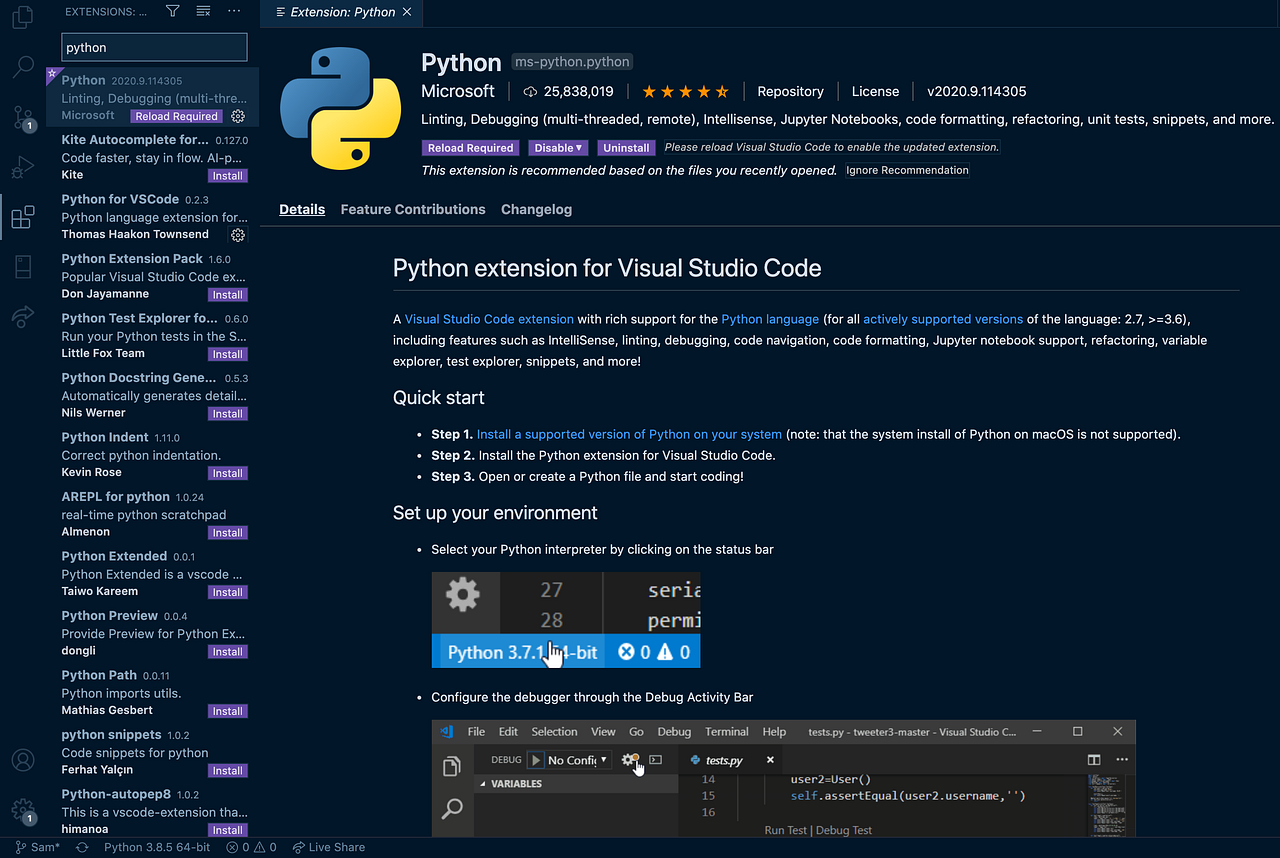1280x858 pixels.
Task: Switch to the Feature Contributions tab
Action: 413,209
